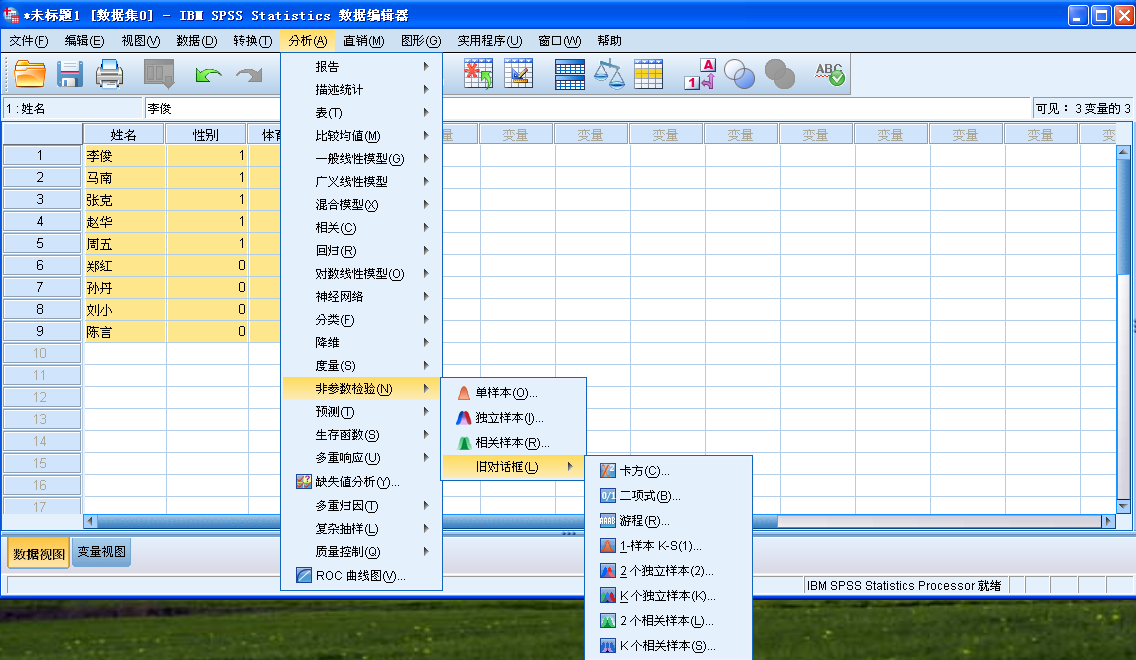Click the Show All Variables gray circles icon
Image resolution: width=1136 pixels, height=660 pixels.
780,74
